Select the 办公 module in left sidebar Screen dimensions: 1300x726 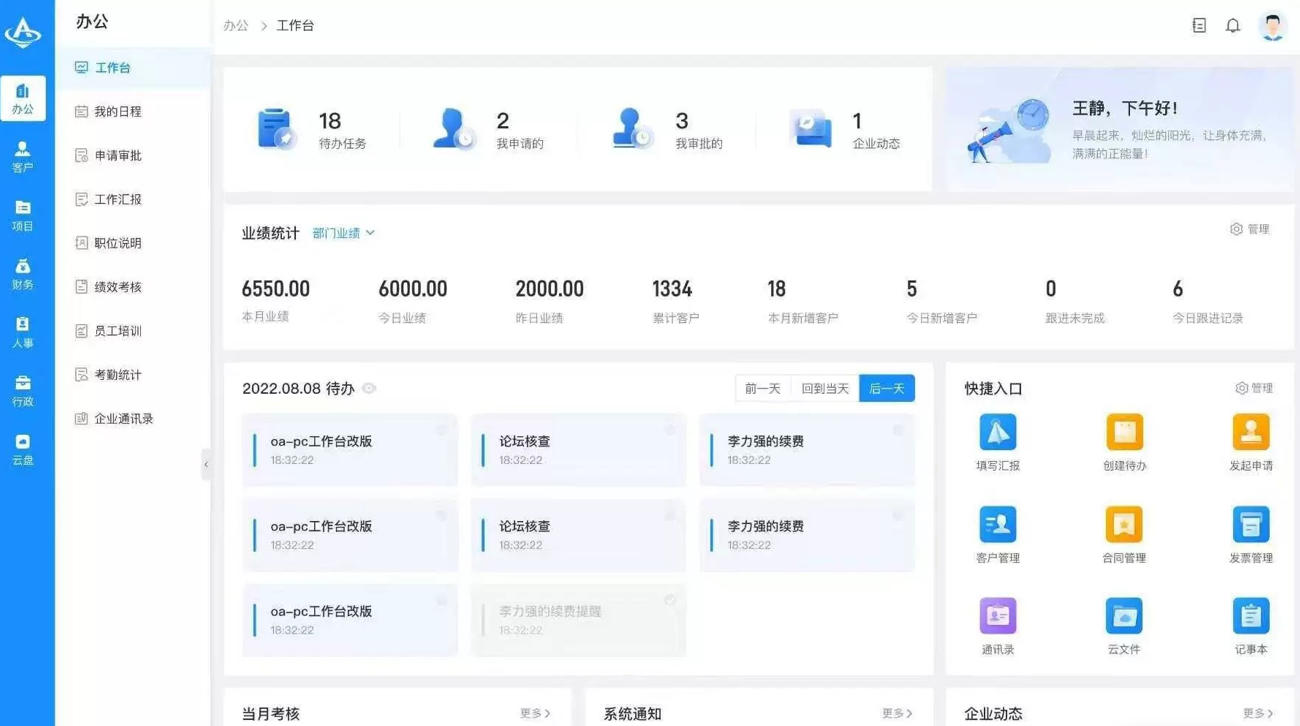pyautogui.click(x=23, y=98)
